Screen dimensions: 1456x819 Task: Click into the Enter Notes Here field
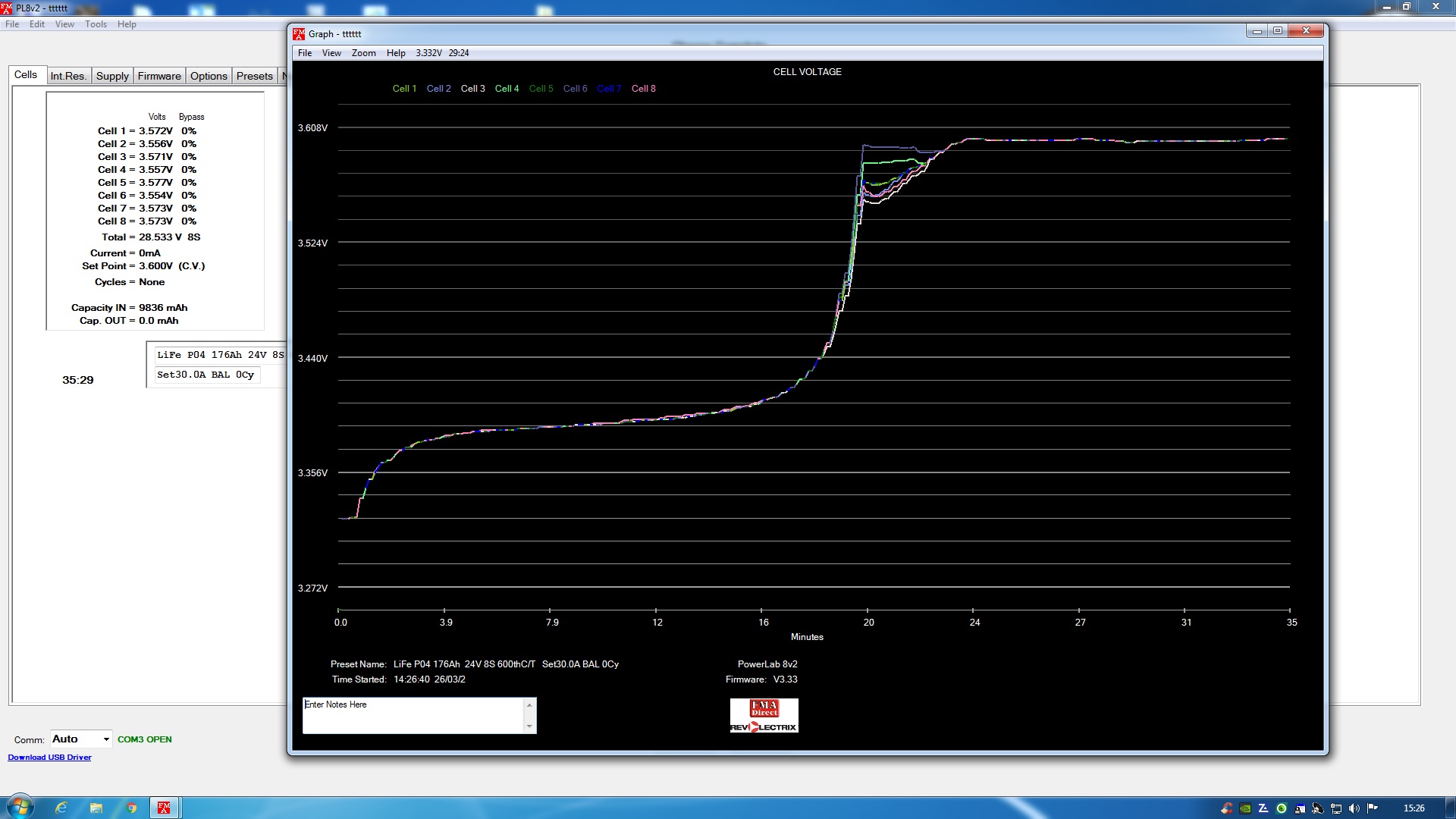[413, 715]
